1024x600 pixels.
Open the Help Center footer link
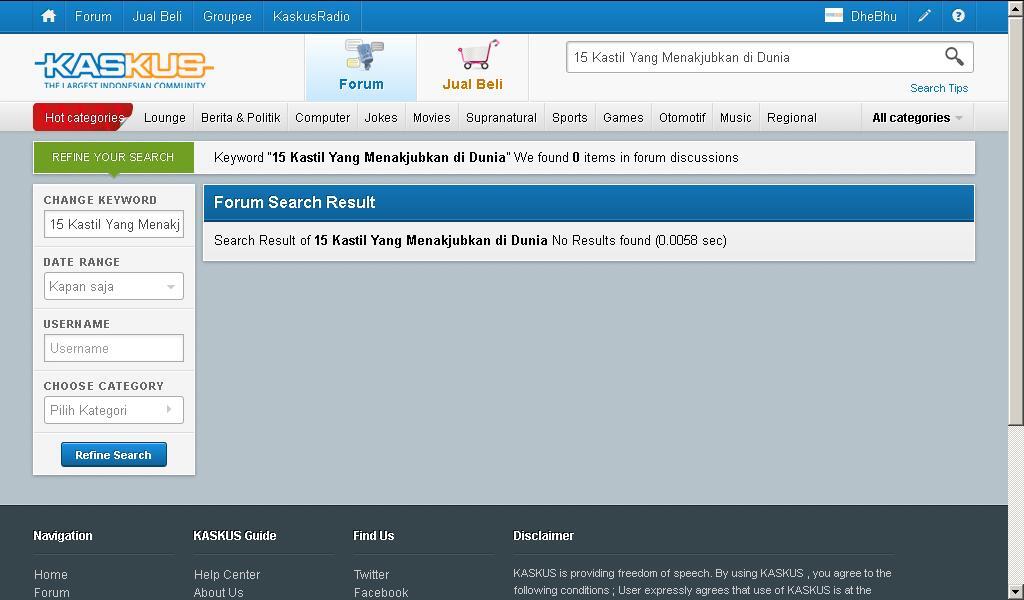tap(227, 575)
